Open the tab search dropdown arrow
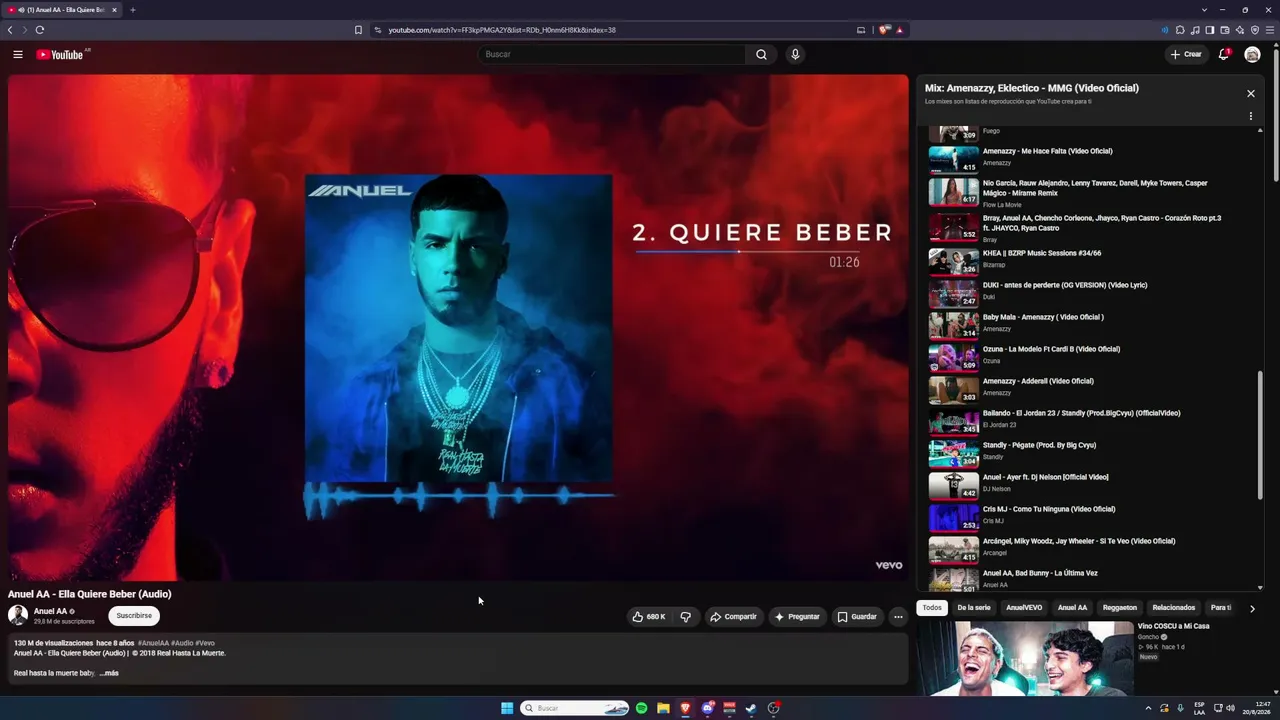The height and width of the screenshot is (720, 1280). [1205, 10]
